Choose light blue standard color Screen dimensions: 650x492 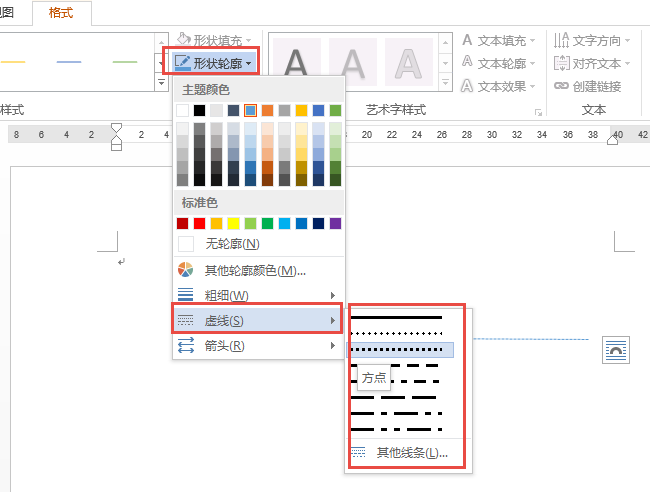(284, 223)
